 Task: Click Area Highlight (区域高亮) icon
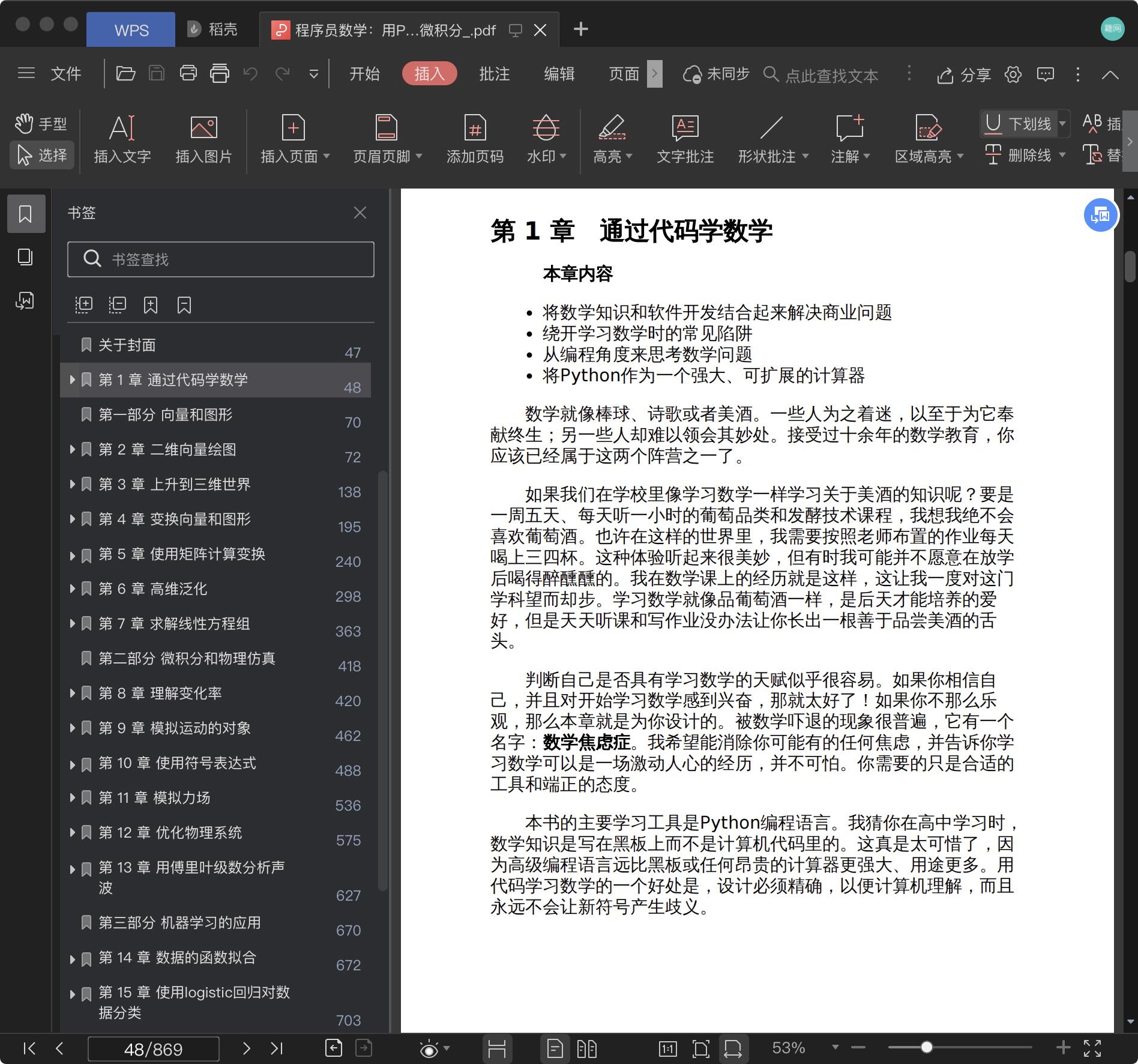(x=928, y=127)
